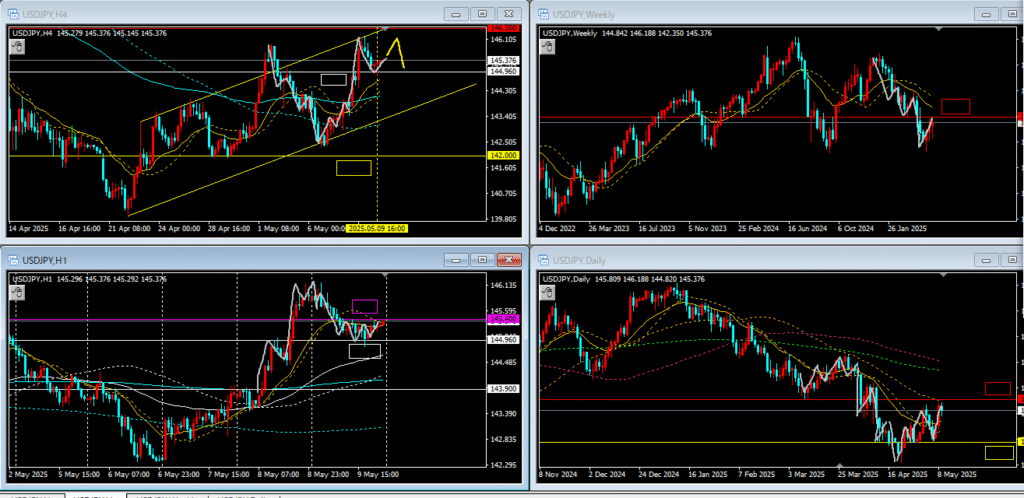The height and width of the screenshot is (498, 1024).
Task: Select the yellow rectangle object in Daily chart
Action: 999,453
